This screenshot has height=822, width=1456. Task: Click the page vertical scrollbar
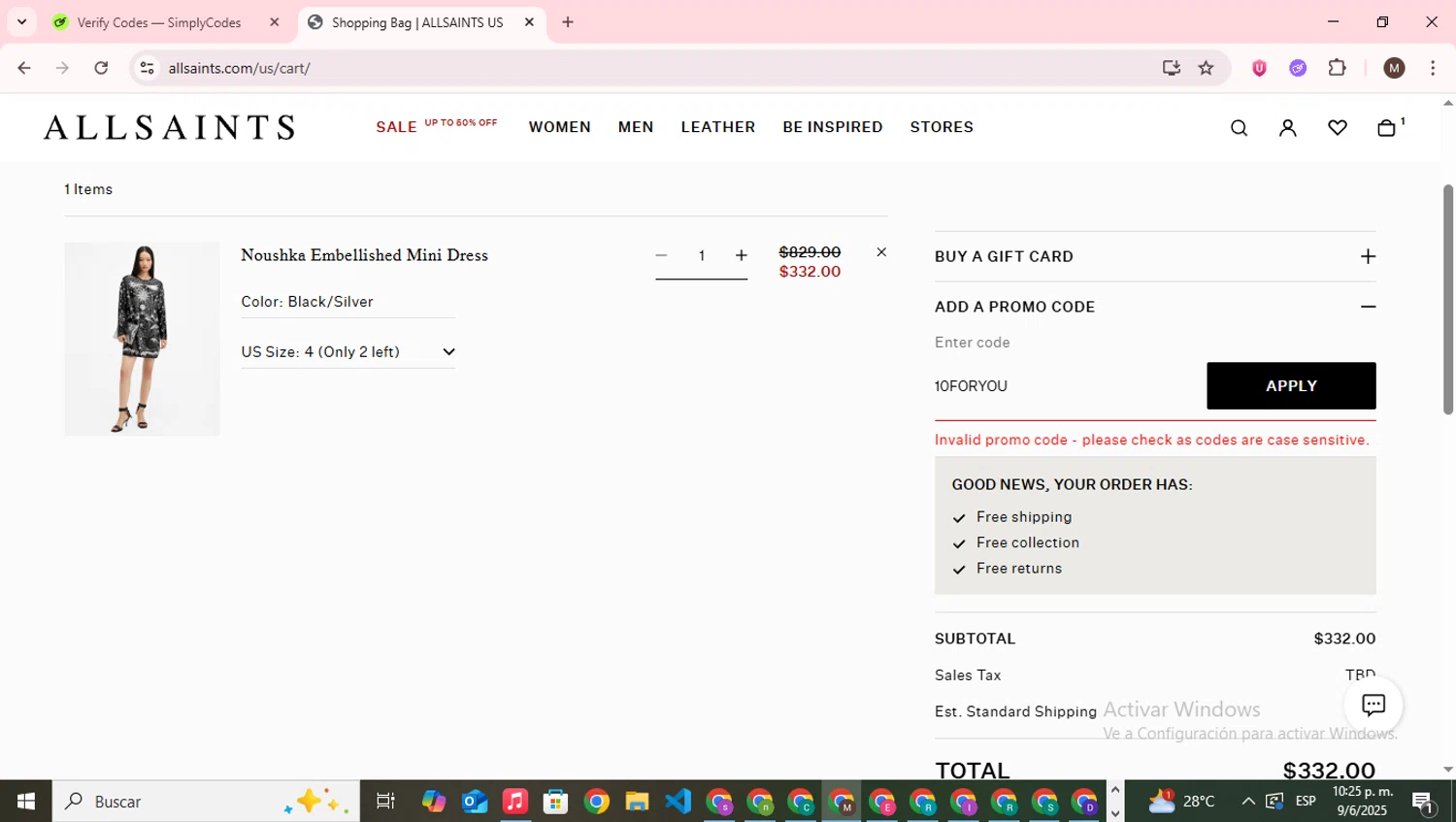pyautogui.click(x=1448, y=300)
